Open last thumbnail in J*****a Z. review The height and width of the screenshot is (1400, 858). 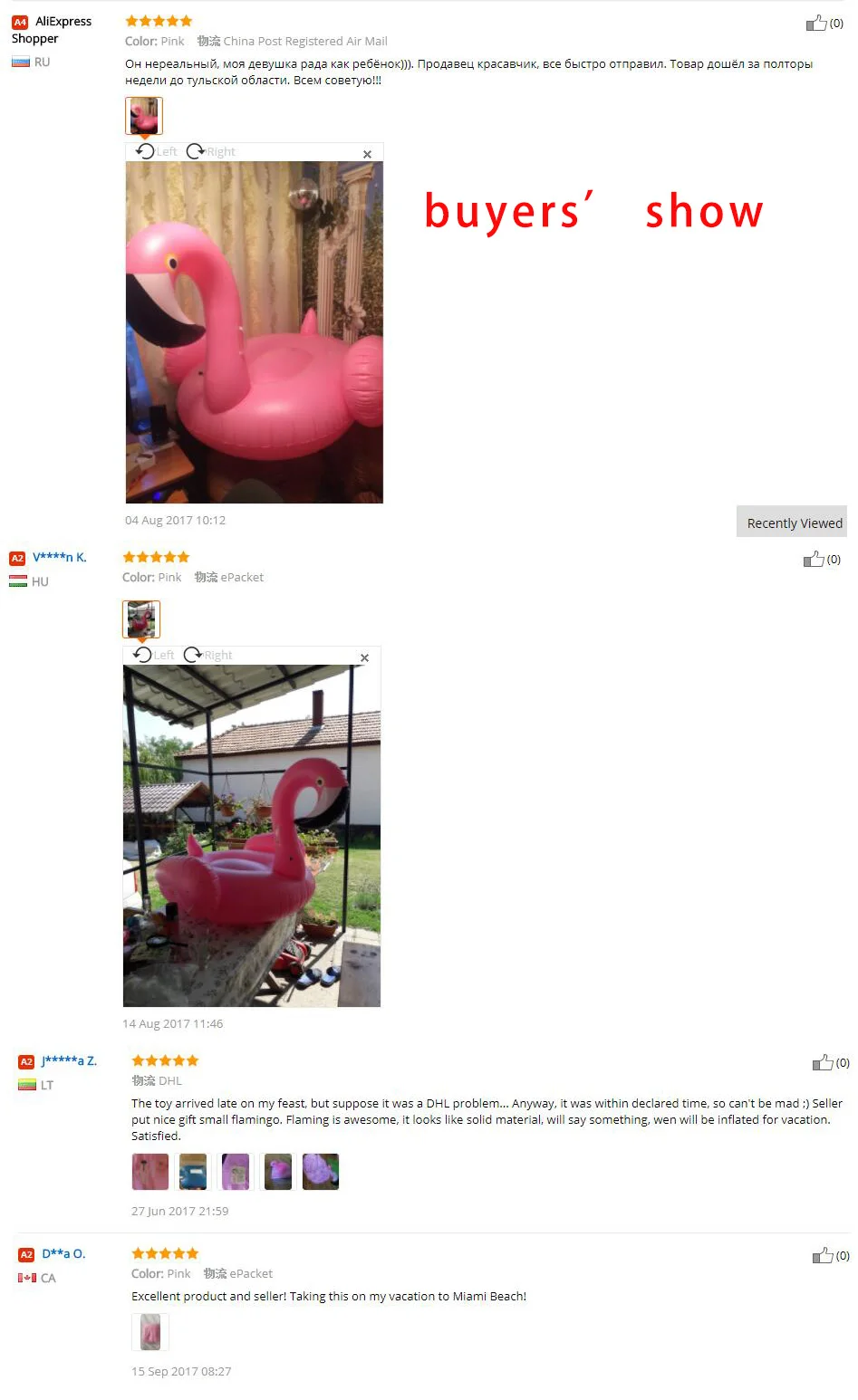pos(321,1172)
